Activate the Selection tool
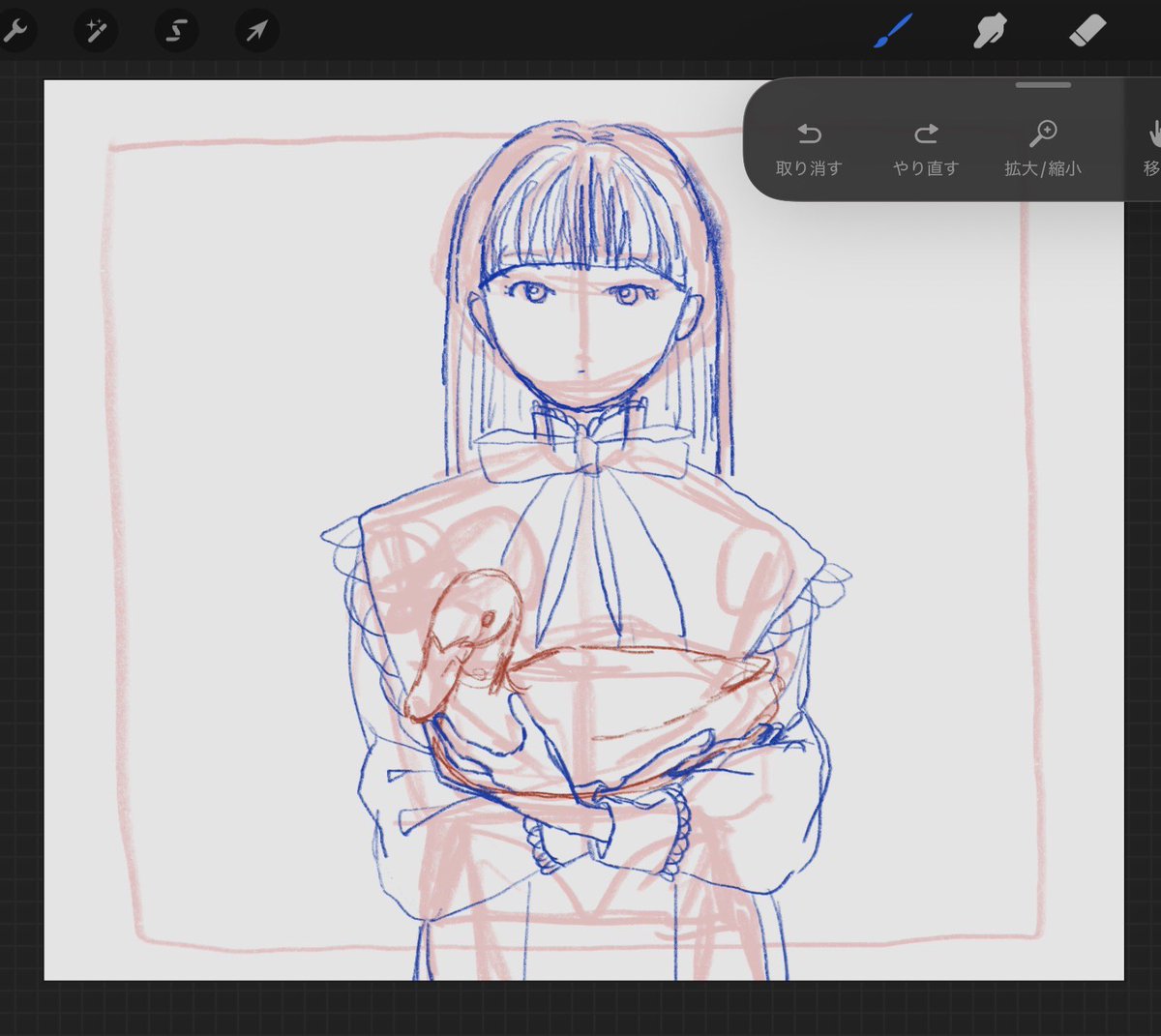Image resolution: width=1161 pixels, height=1036 pixels. click(176, 31)
